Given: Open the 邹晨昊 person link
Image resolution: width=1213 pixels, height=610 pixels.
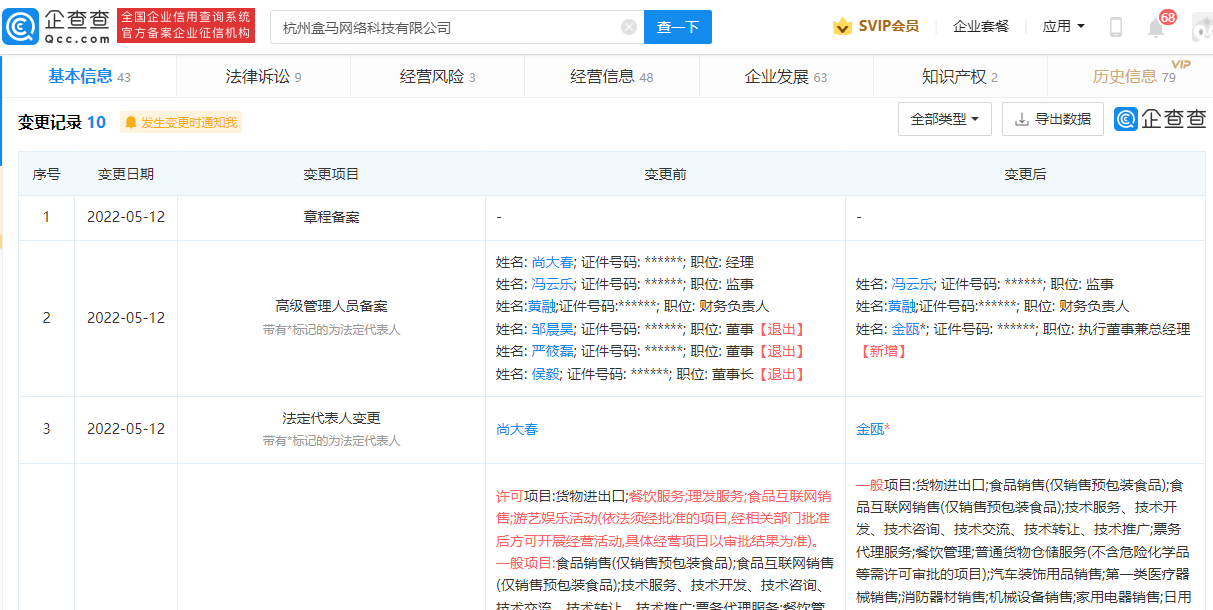Looking at the screenshot, I should (552, 329).
